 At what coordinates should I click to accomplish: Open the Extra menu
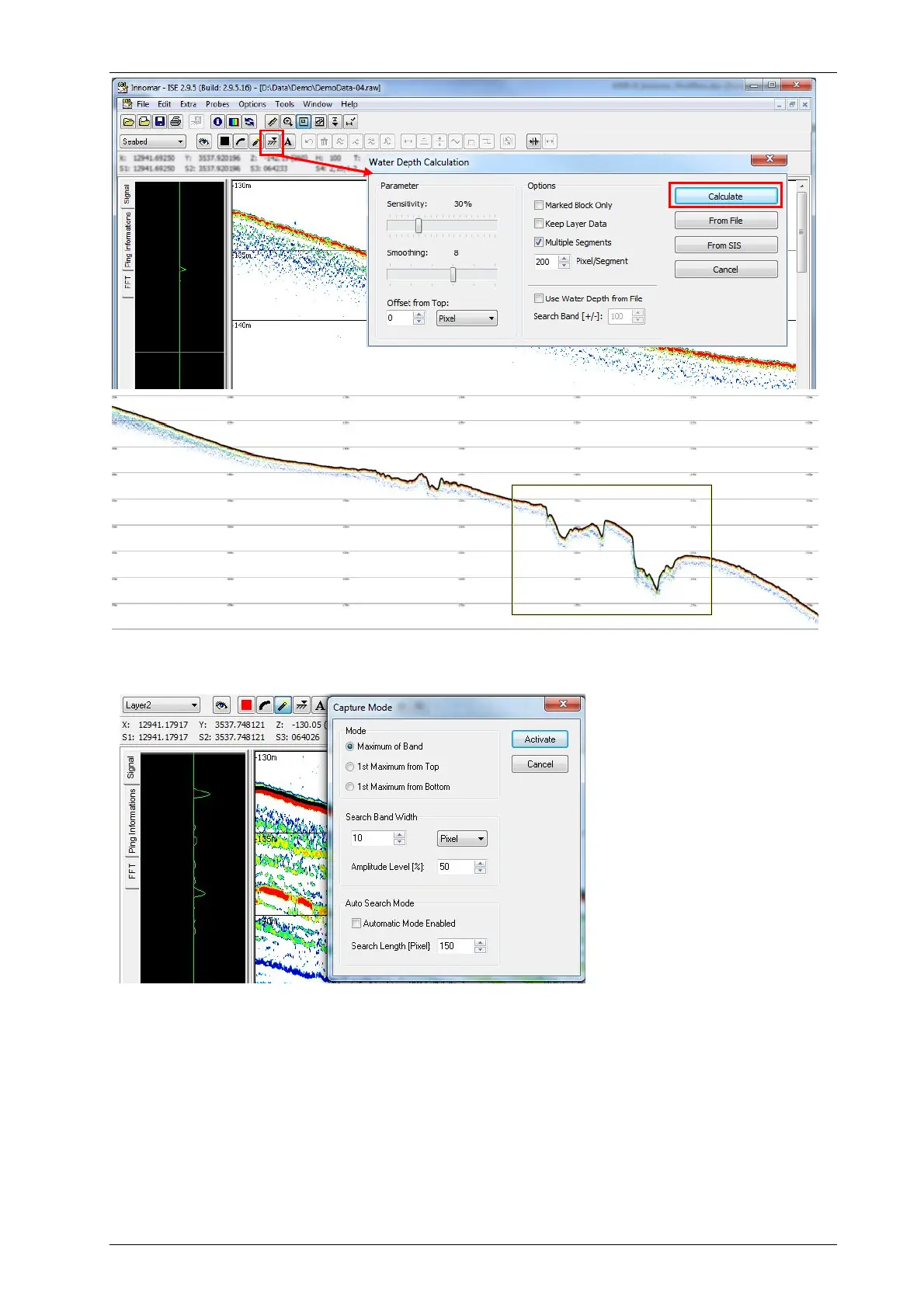pos(188,104)
